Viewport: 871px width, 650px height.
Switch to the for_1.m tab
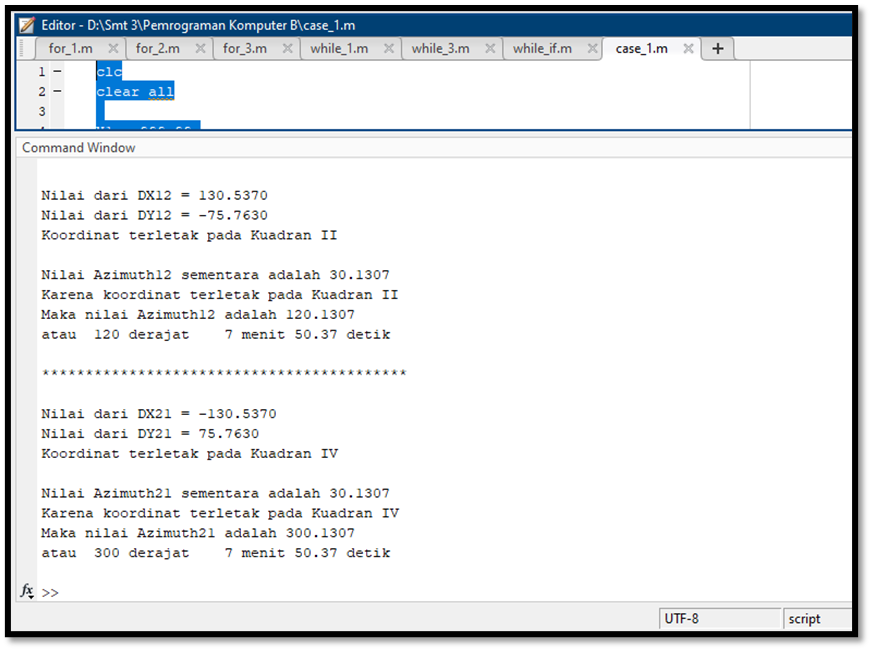71,49
